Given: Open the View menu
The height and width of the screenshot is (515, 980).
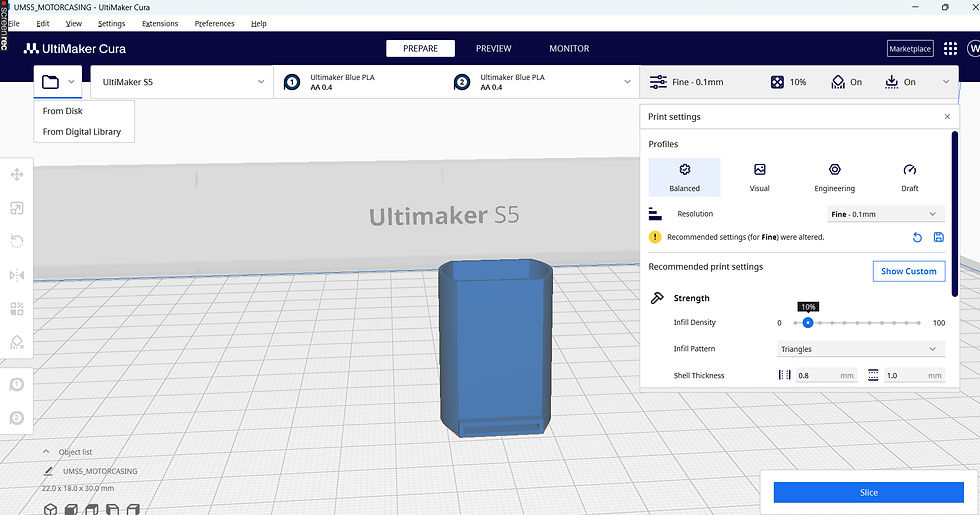Looking at the screenshot, I should point(74,23).
